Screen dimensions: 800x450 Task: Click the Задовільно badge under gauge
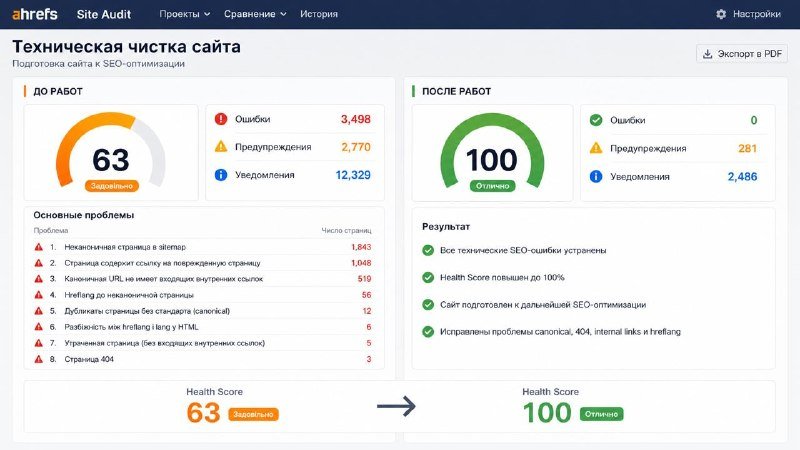pyautogui.click(x=111, y=186)
